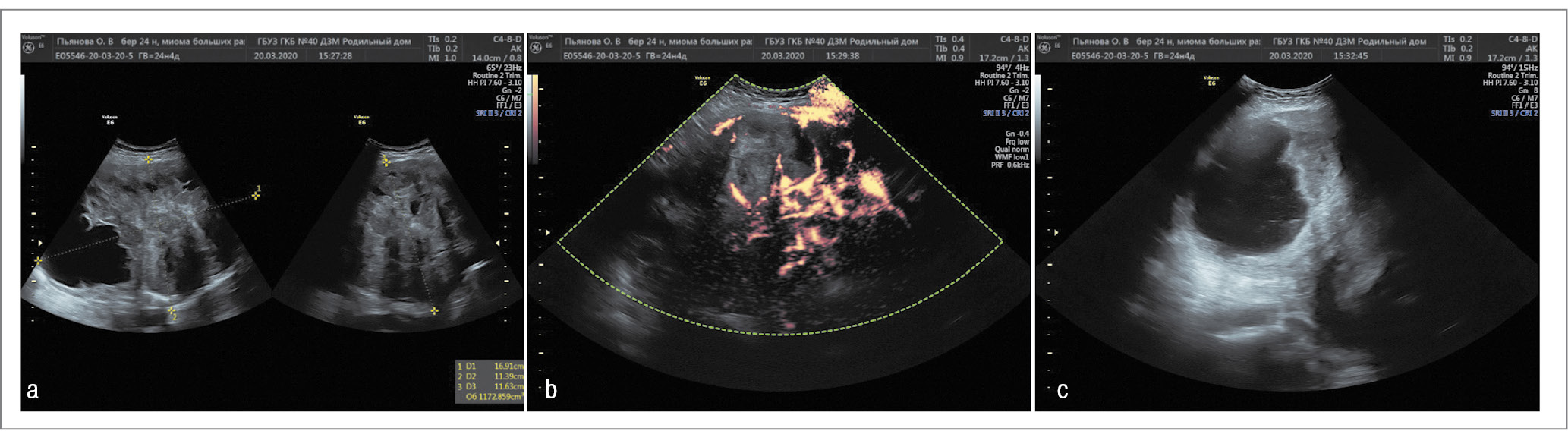The image size is (1568, 431).
Task: Select the D2 11.39cm measurement row
Action: click(x=490, y=376)
